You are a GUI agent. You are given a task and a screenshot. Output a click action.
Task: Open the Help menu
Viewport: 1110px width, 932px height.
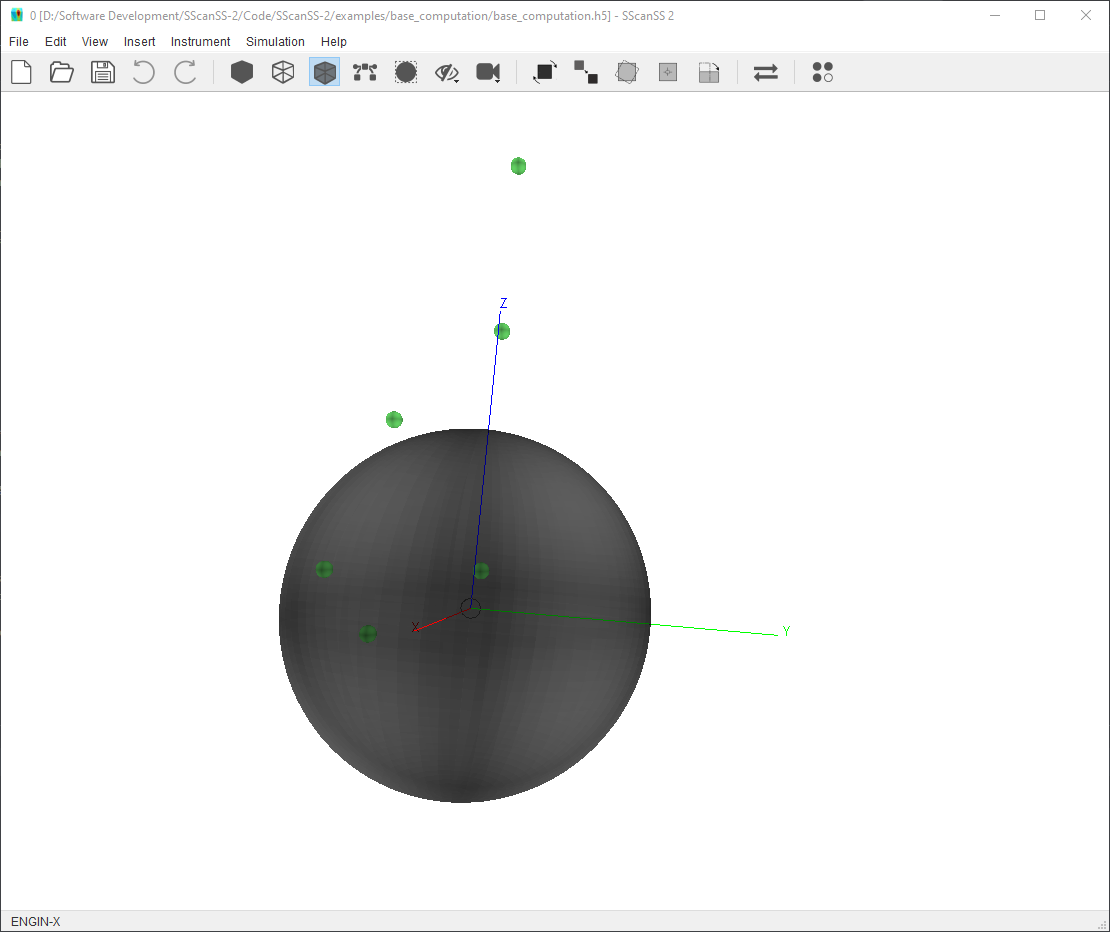coord(333,42)
